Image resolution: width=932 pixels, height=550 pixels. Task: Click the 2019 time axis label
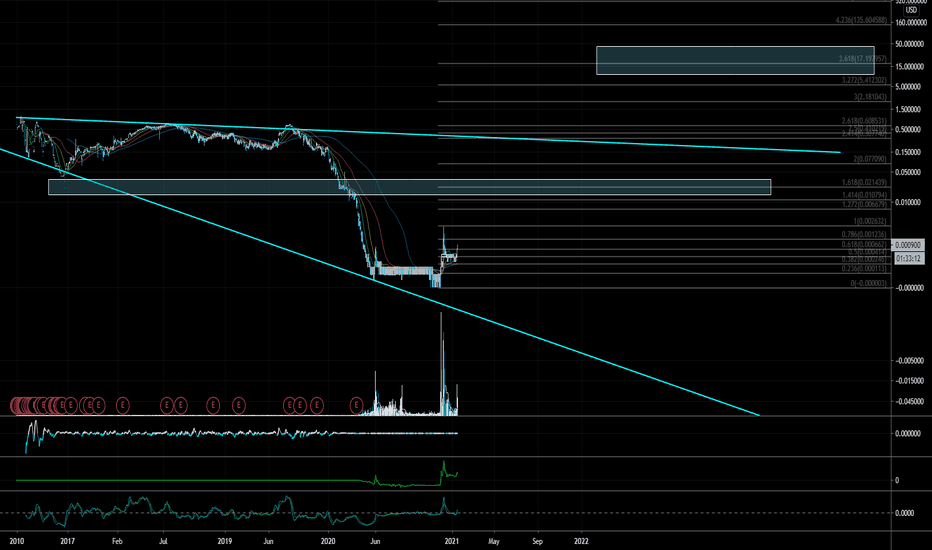[x=225, y=541]
